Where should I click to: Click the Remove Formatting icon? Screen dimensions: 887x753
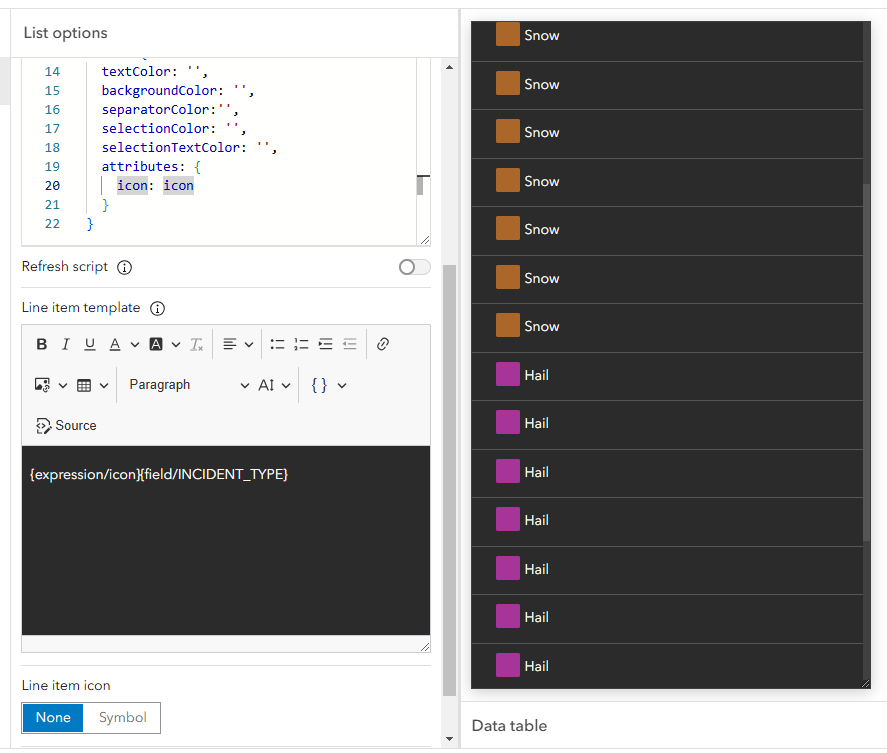point(197,343)
